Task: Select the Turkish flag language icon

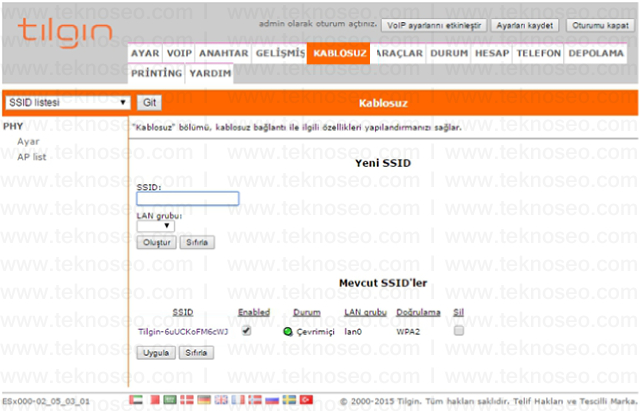Action: pyautogui.click(x=306, y=400)
